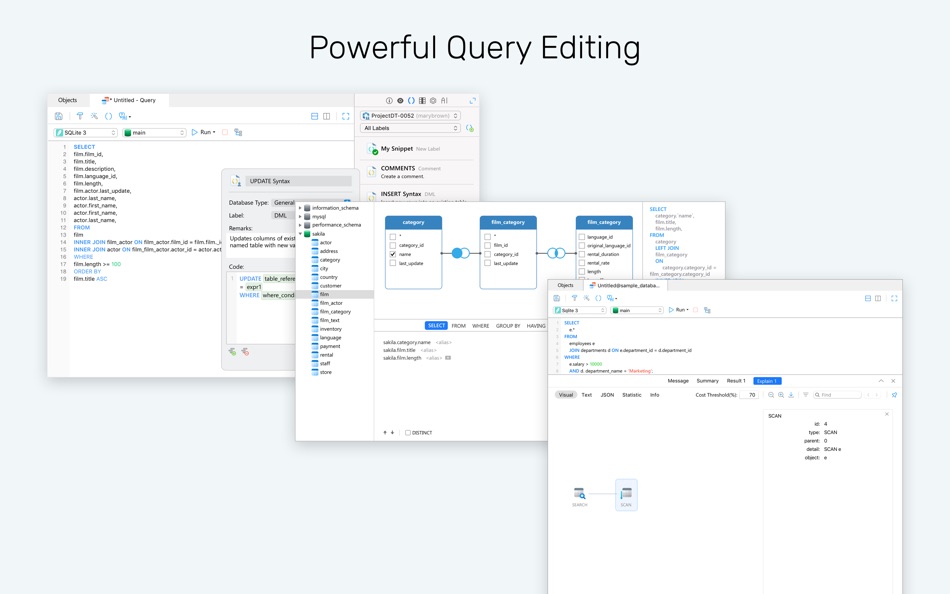Open COMMENTS snippet entry

[x=417, y=172]
